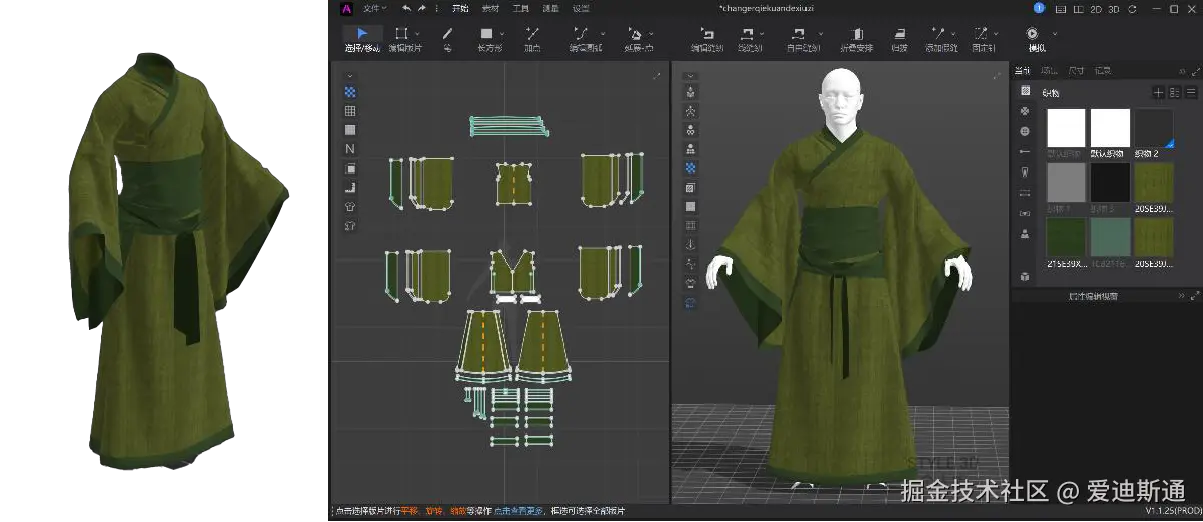
Task: Click the refresh icon beside 3D
Action: 1133,8
